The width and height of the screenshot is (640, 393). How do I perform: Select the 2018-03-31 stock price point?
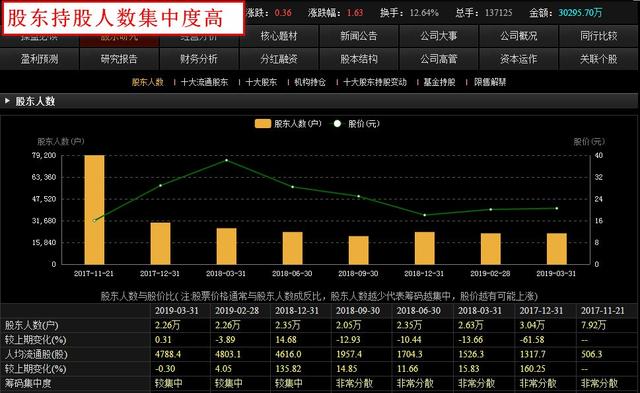point(227,160)
